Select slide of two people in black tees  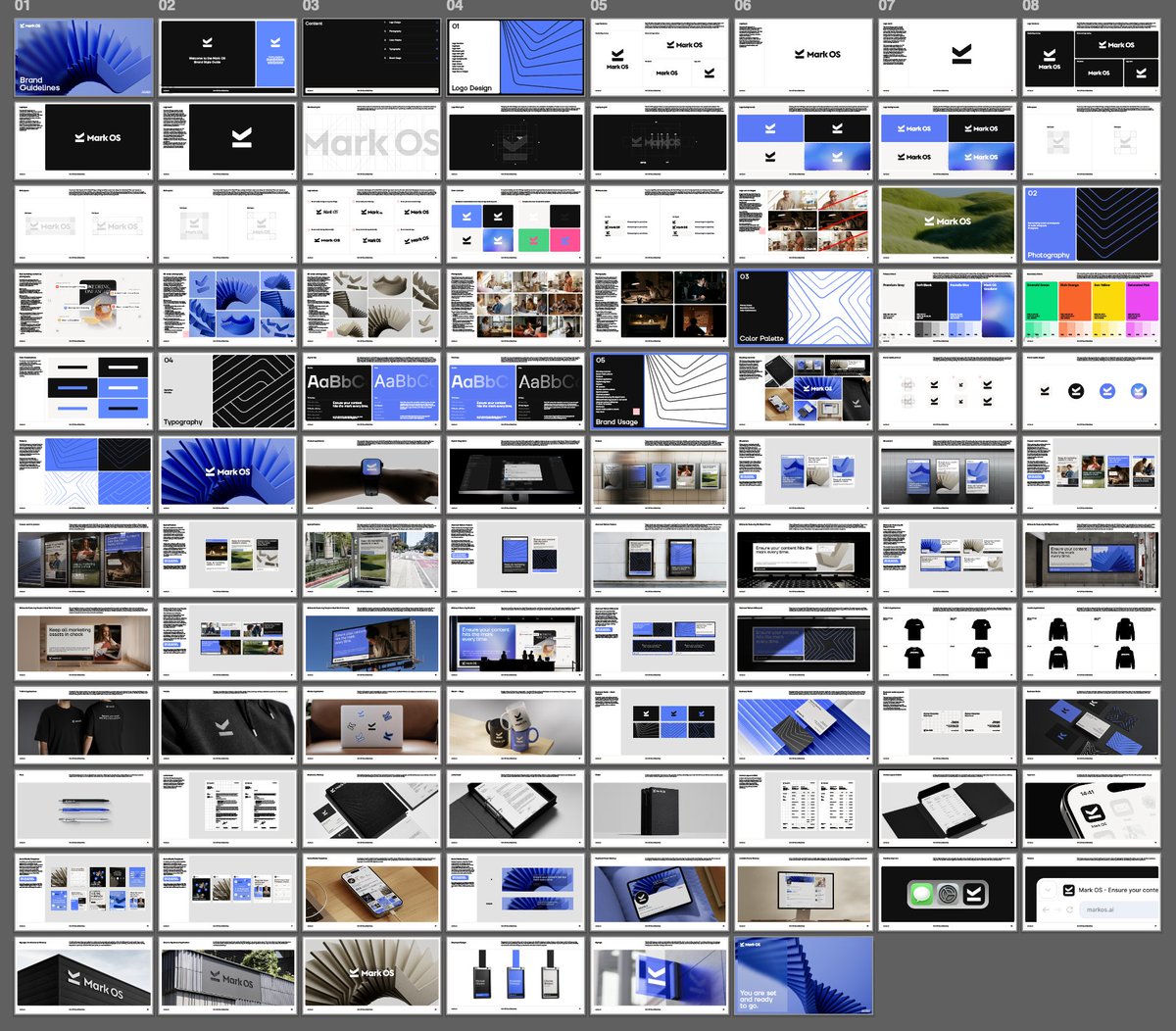pyautogui.click(x=84, y=724)
